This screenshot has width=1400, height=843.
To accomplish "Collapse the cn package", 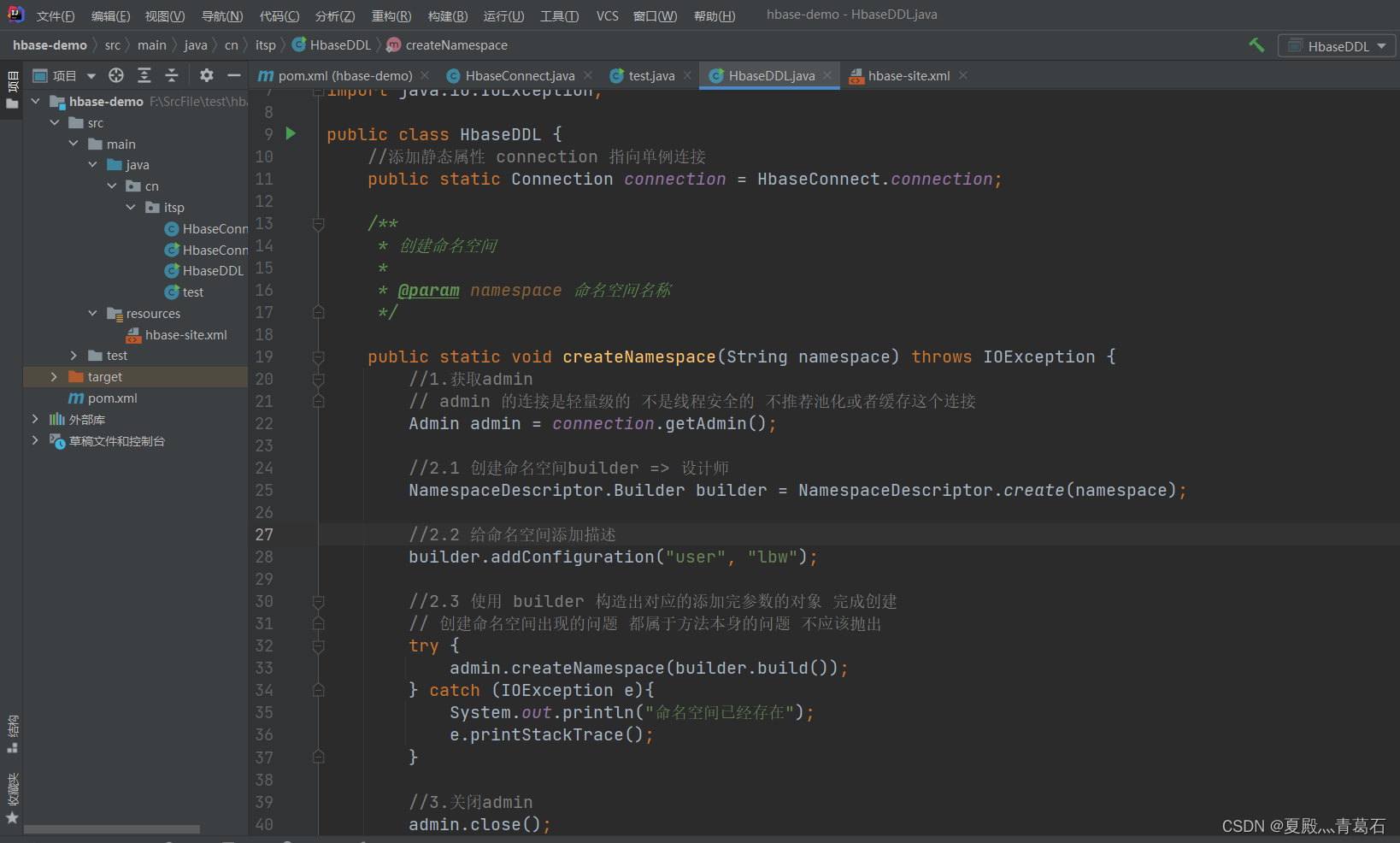I will pyautogui.click(x=112, y=186).
